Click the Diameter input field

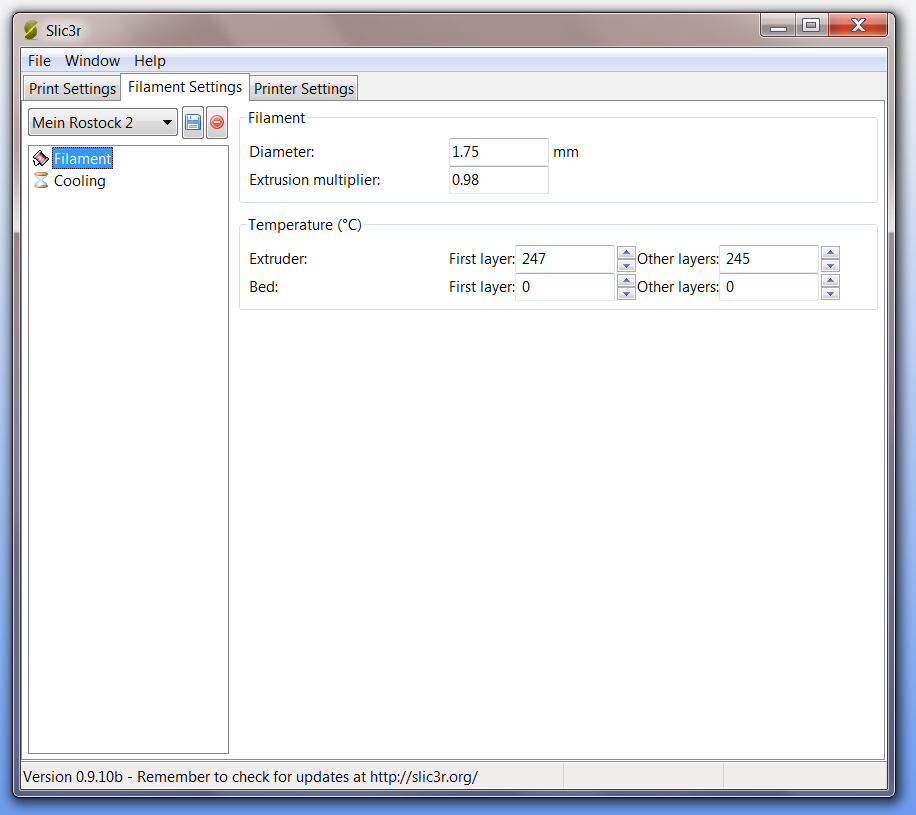pos(498,152)
